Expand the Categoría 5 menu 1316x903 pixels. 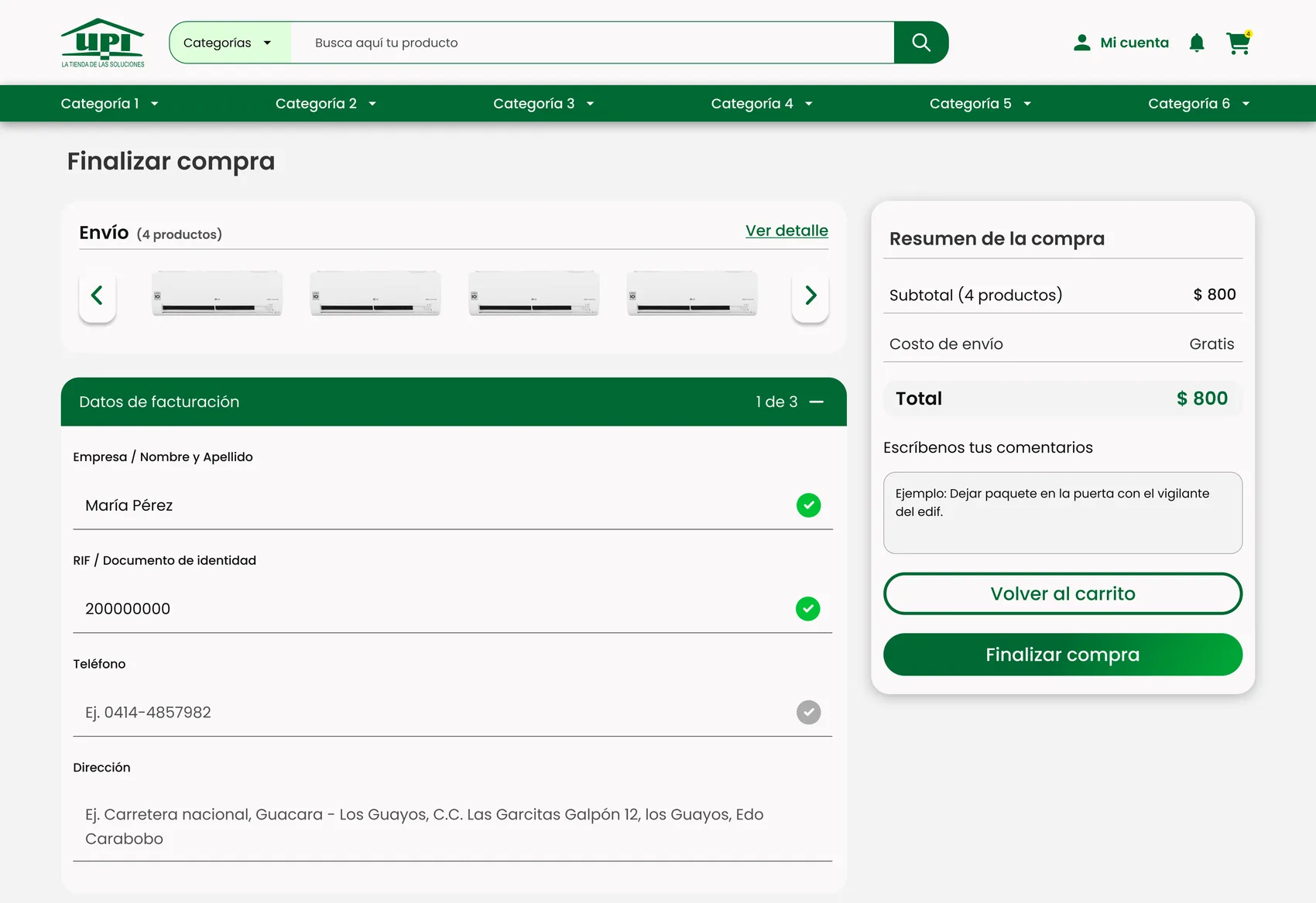(x=980, y=104)
